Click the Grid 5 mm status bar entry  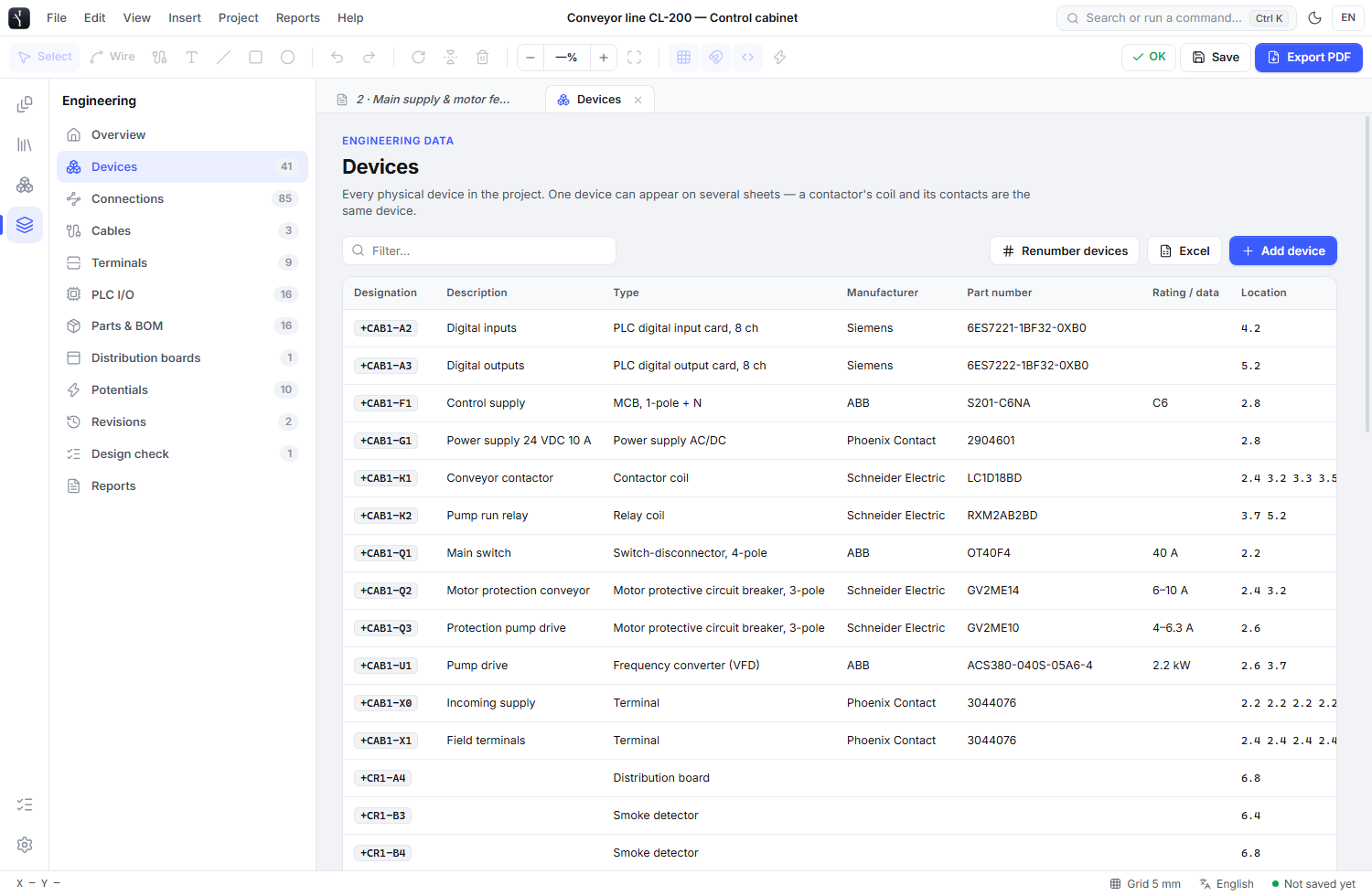(1145, 884)
